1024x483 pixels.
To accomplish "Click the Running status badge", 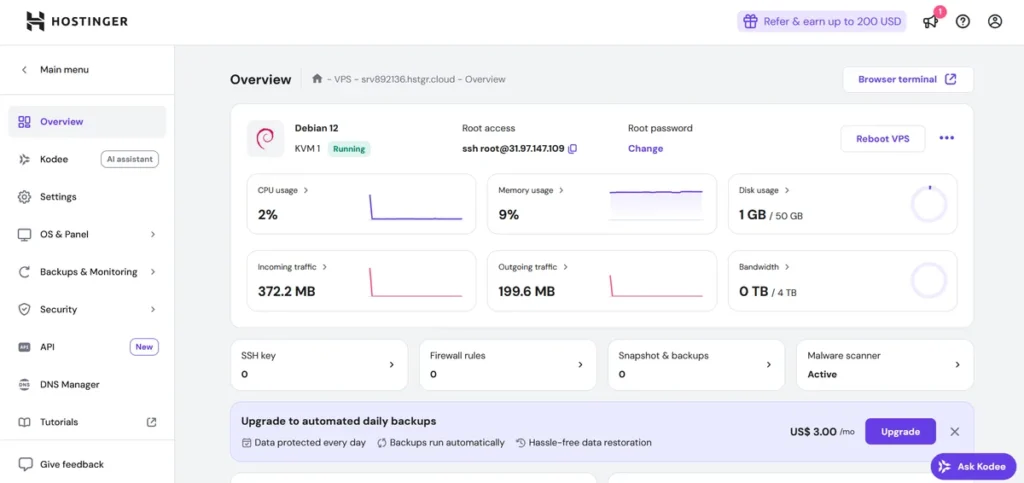I will coord(349,149).
